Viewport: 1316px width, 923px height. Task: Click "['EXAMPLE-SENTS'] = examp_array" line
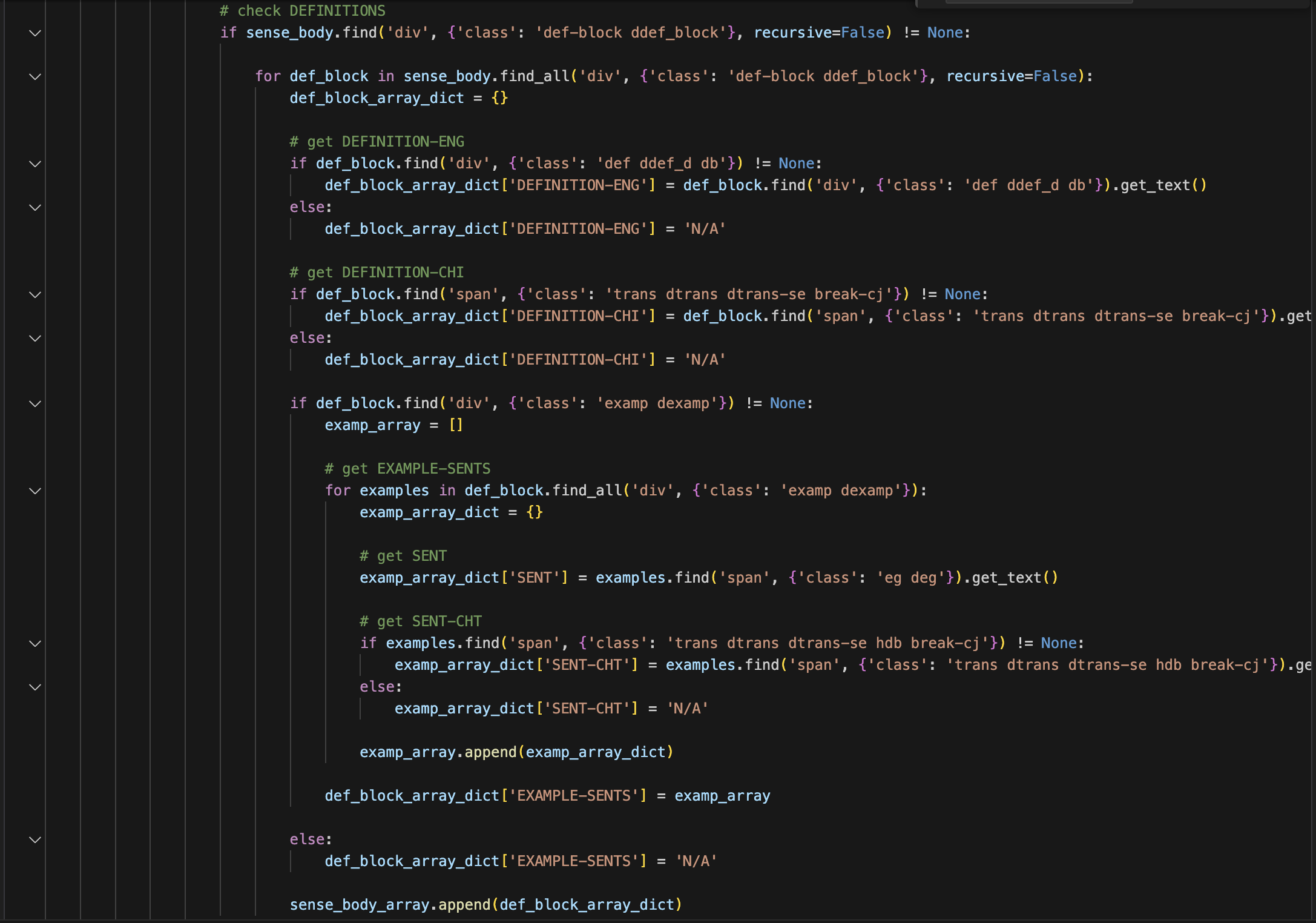pyautogui.click(x=547, y=796)
